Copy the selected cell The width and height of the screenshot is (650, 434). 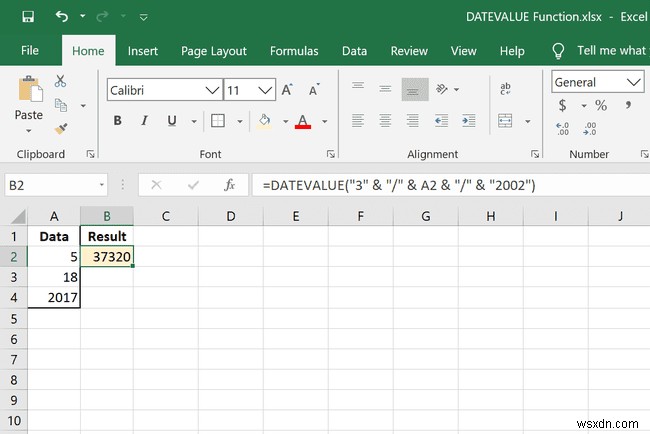[x=61, y=105]
